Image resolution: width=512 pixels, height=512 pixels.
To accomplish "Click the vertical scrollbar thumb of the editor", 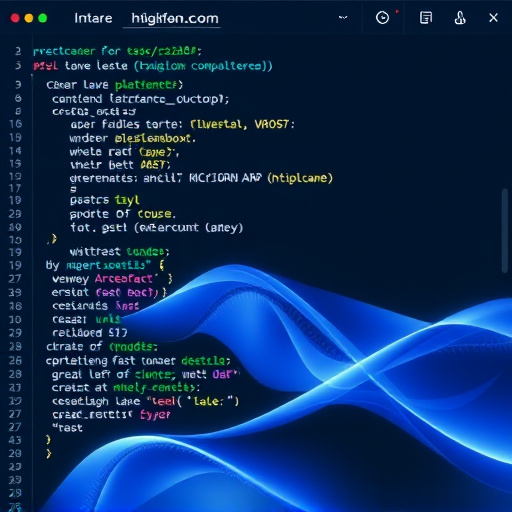I will (505, 231).
